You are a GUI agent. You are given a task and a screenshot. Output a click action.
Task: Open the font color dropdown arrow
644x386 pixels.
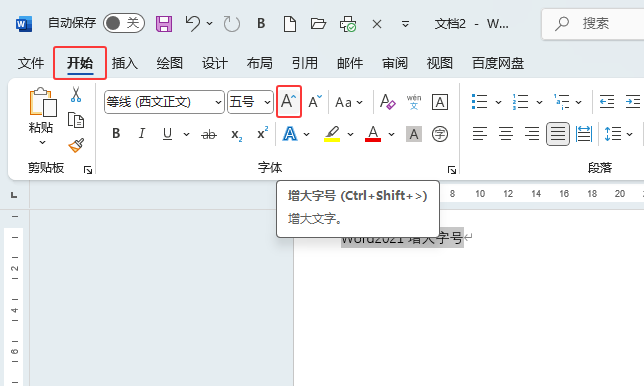pyautogui.click(x=391, y=134)
